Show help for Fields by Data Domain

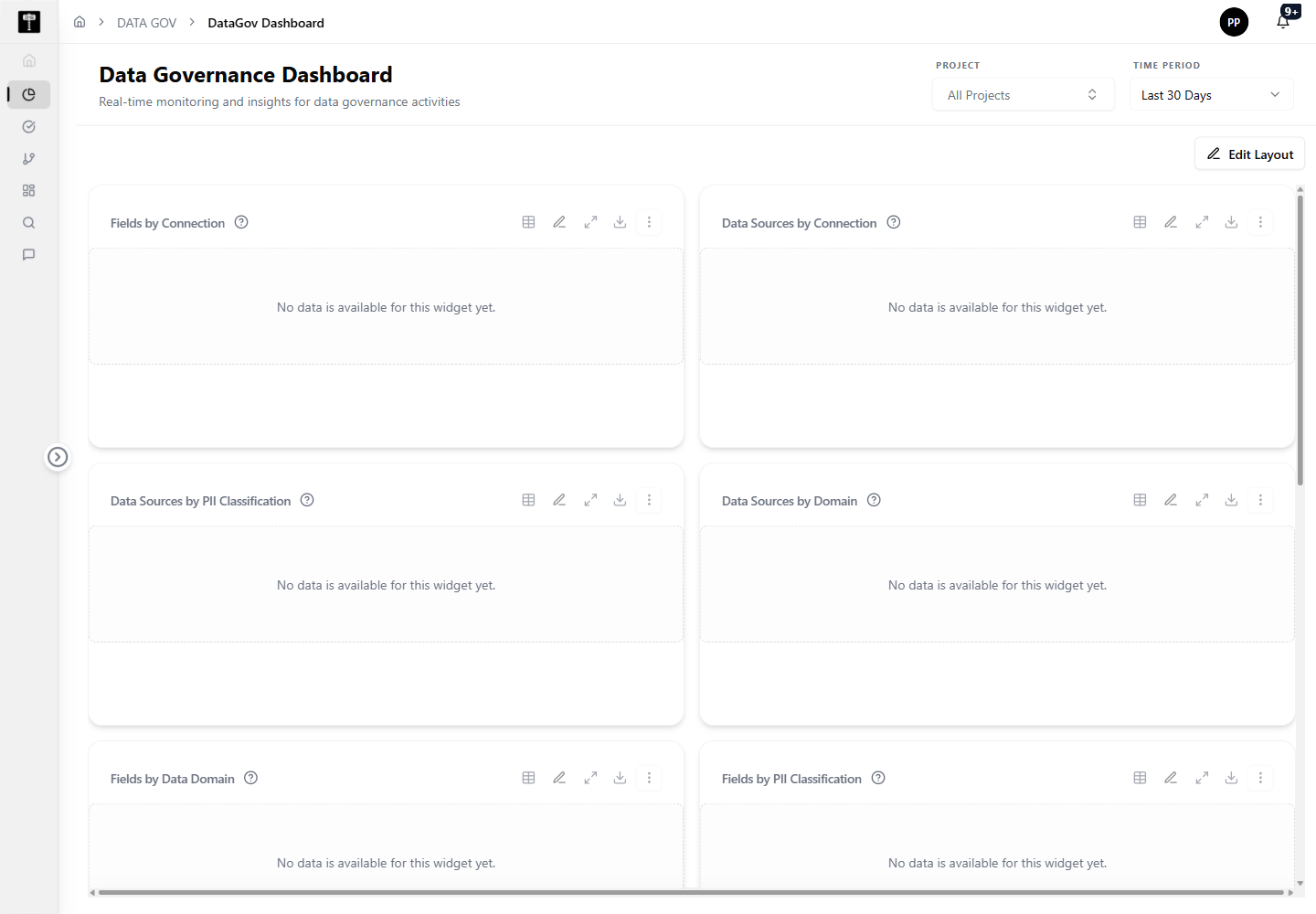click(x=251, y=778)
